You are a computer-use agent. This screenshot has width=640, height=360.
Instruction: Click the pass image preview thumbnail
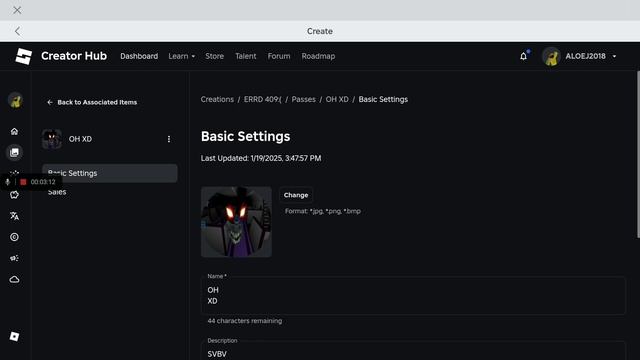236,222
